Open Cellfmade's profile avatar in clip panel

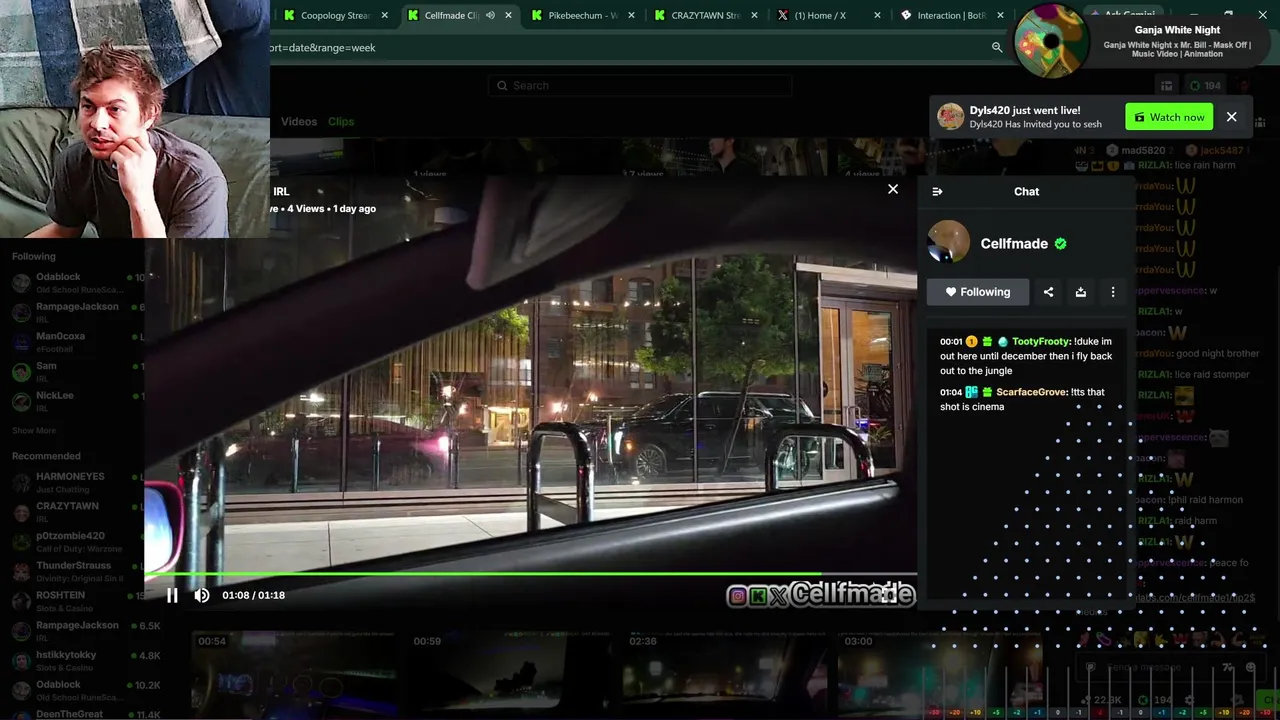[x=948, y=242]
